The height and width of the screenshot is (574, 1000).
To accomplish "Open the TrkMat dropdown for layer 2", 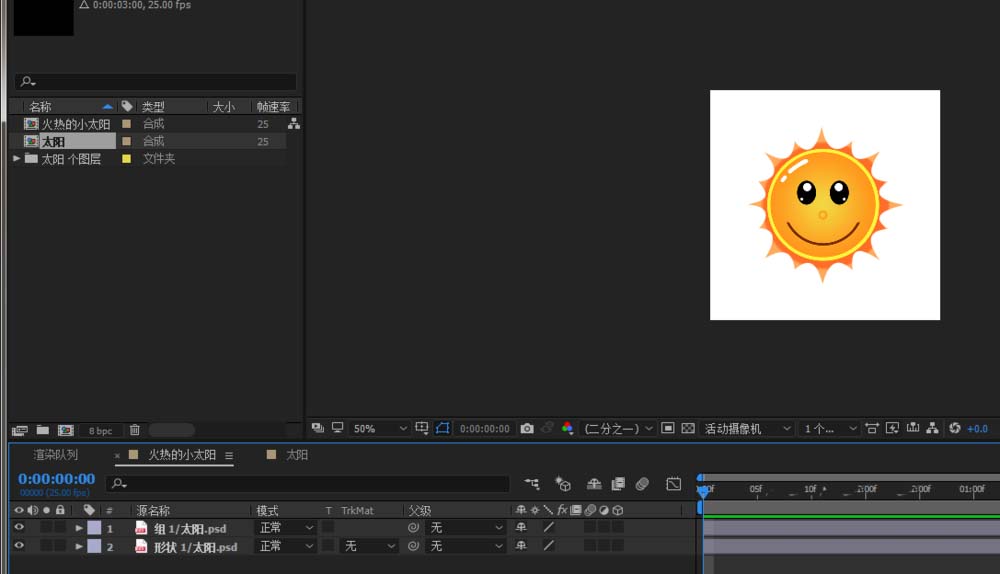I will click(x=369, y=546).
